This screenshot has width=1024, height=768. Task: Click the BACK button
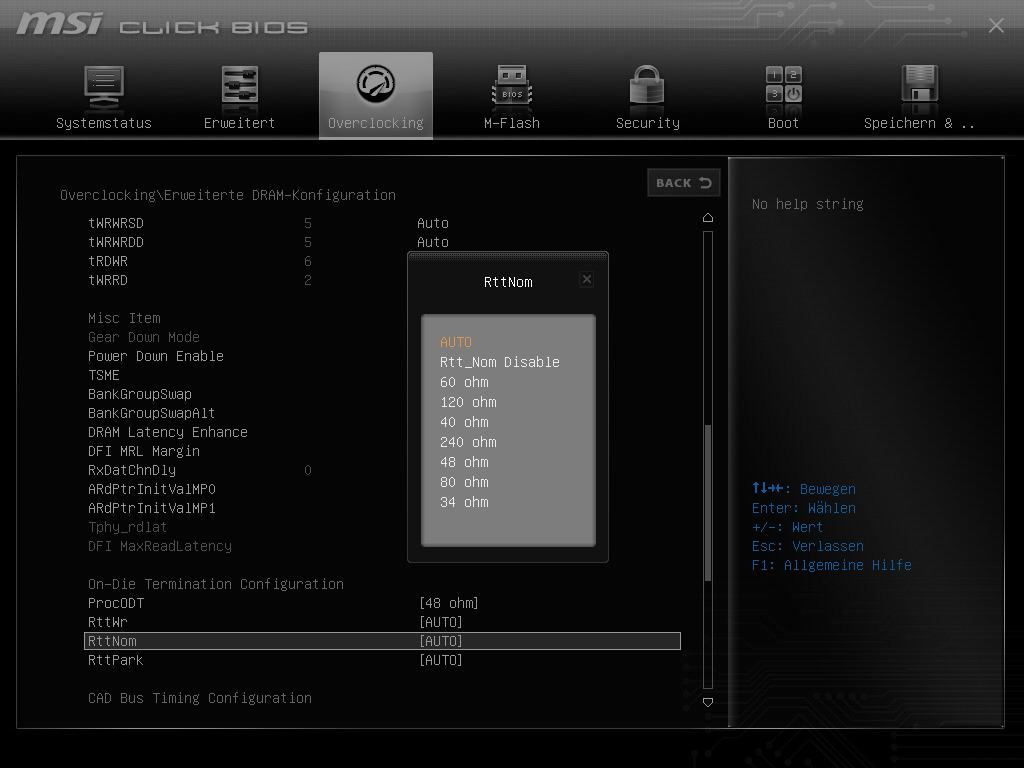tap(683, 183)
